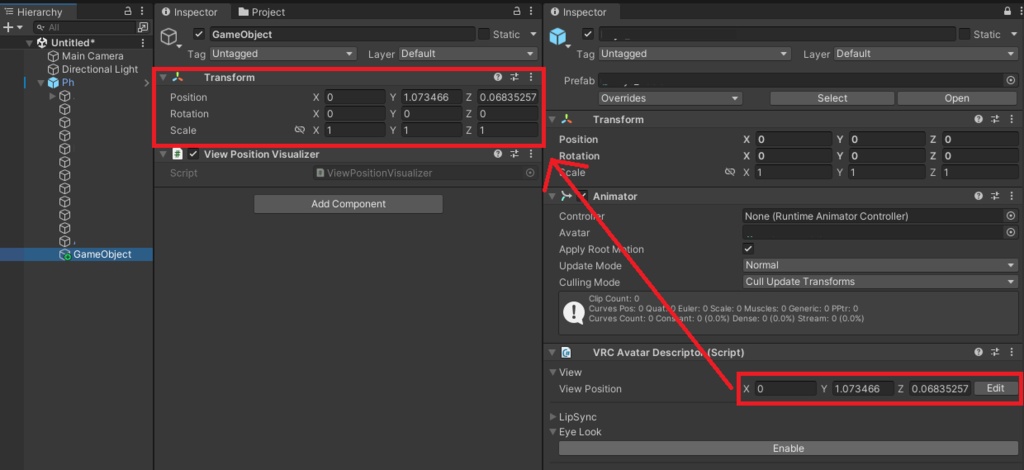
Task: Toggle the avatar object active checkbox in right Inspector
Action: pyautogui.click(x=588, y=34)
